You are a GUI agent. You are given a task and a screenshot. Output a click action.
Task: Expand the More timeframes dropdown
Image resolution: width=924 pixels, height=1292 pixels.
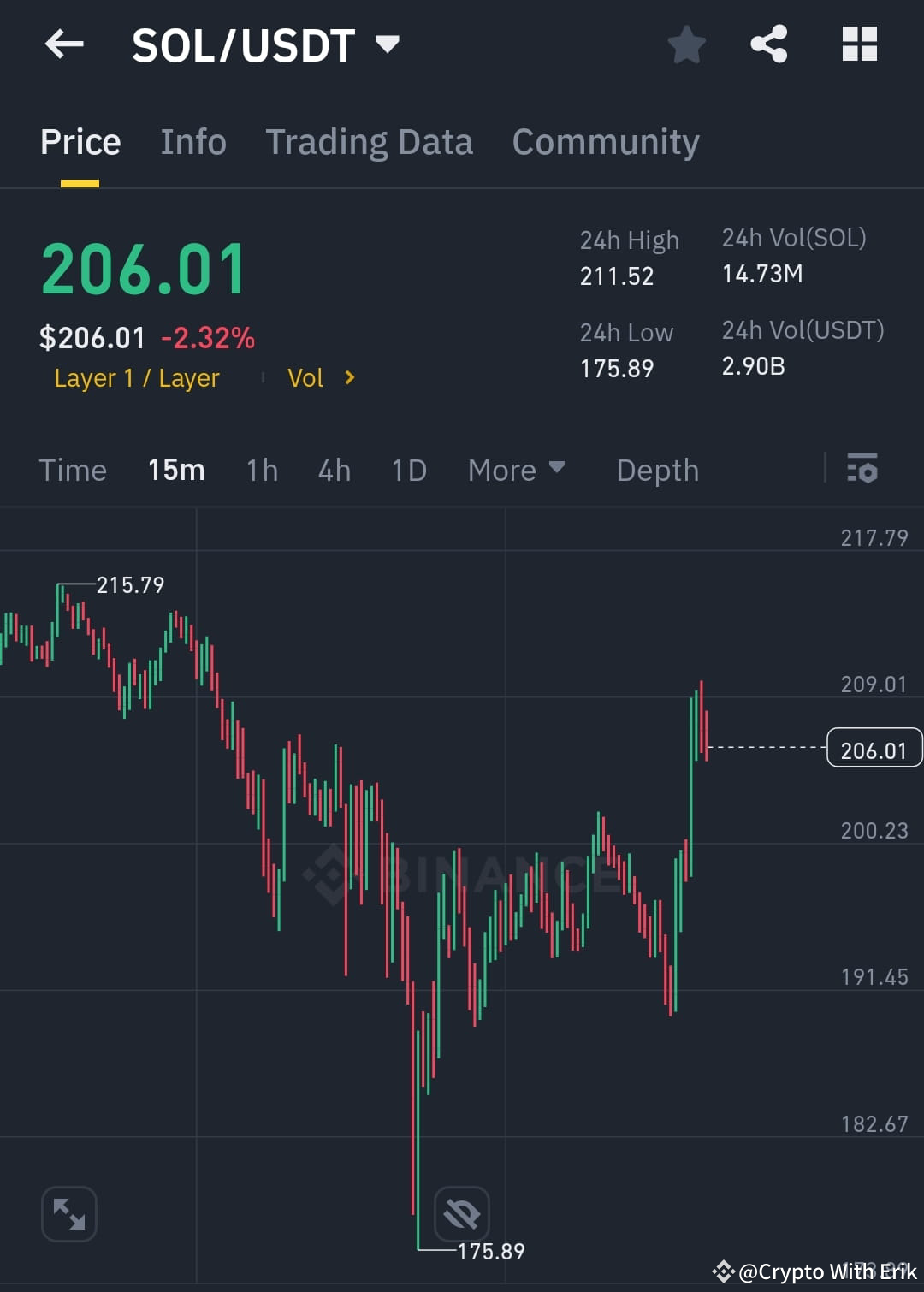516,470
